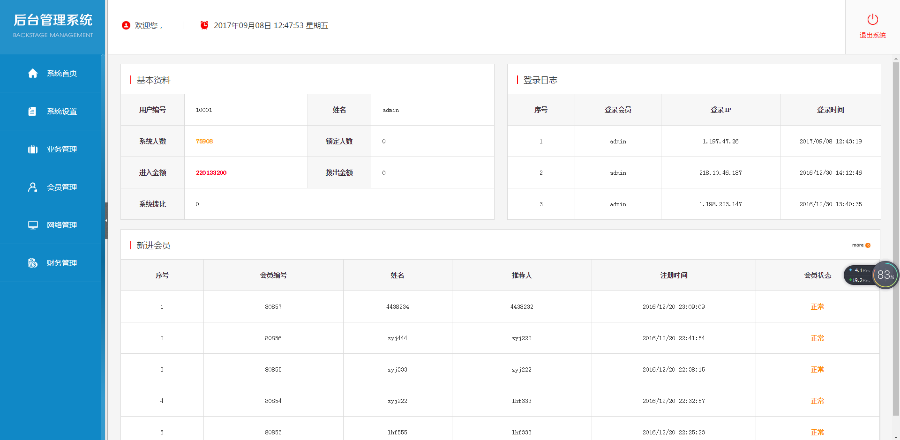Click the home icon for 系统首页
This screenshot has height=440, width=900.
pos(33,73)
